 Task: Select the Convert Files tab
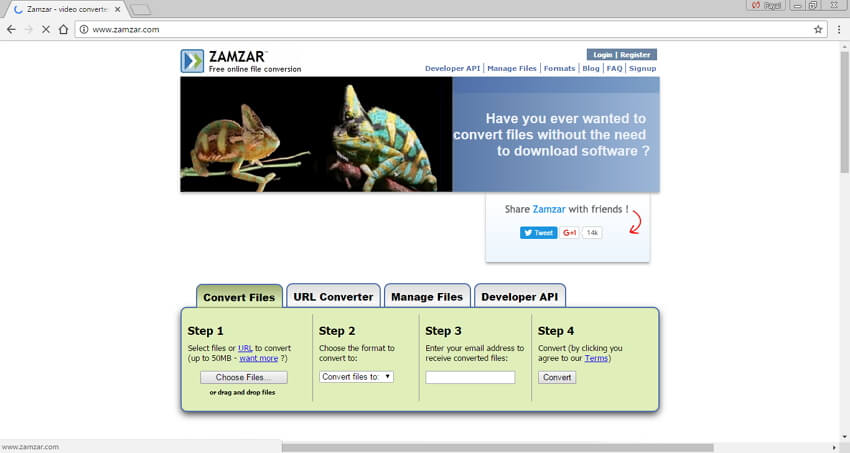tap(239, 296)
